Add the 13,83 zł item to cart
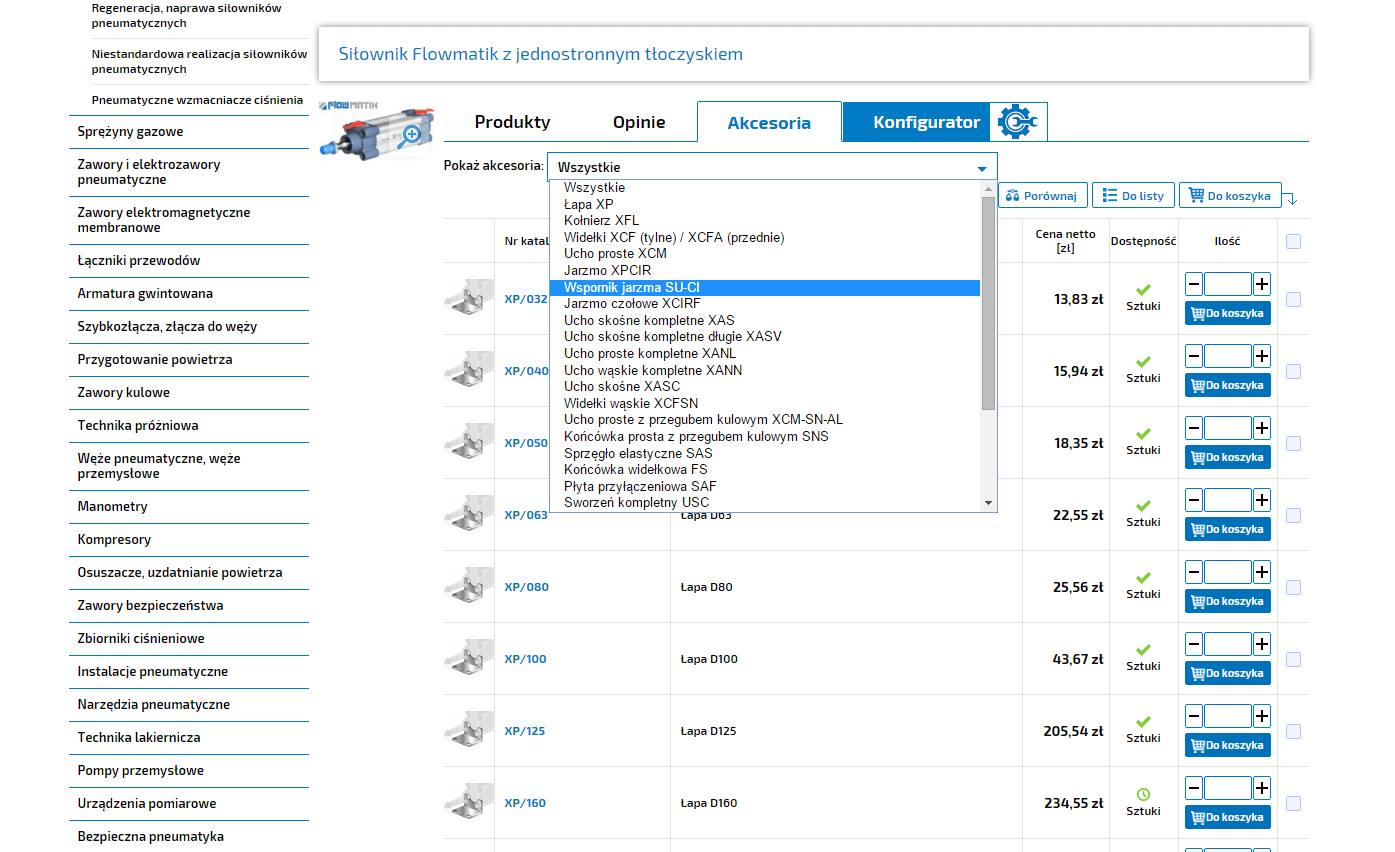This screenshot has width=1395, height=852. (x=1228, y=313)
